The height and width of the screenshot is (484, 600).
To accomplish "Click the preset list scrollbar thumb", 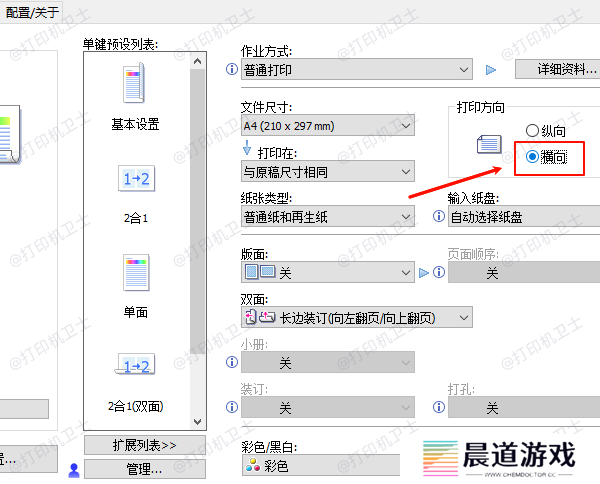I will (197, 209).
